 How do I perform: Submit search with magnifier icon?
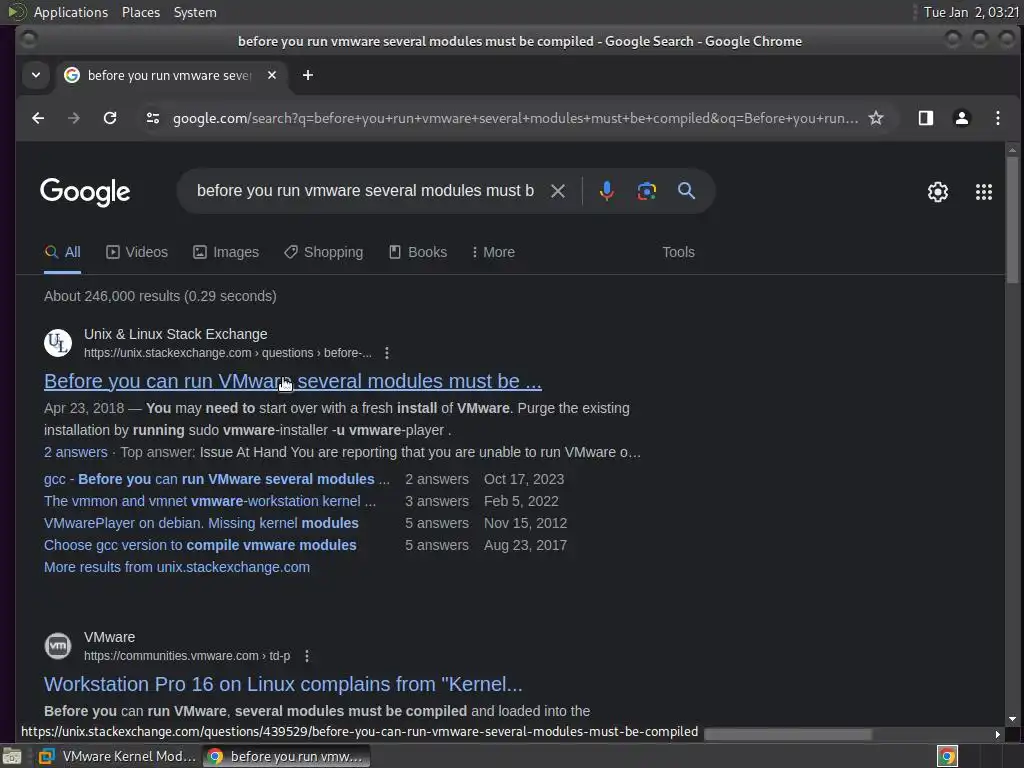coord(686,191)
